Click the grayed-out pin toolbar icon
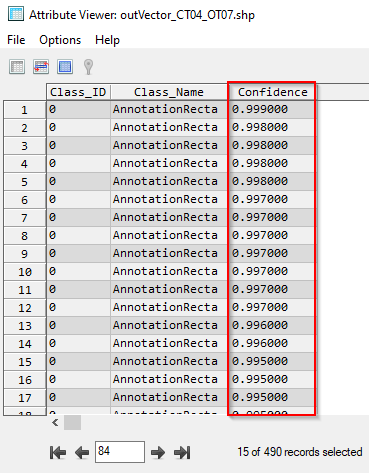Viewport: 369px width, 473px height. pyautogui.click(x=88, y=67)
